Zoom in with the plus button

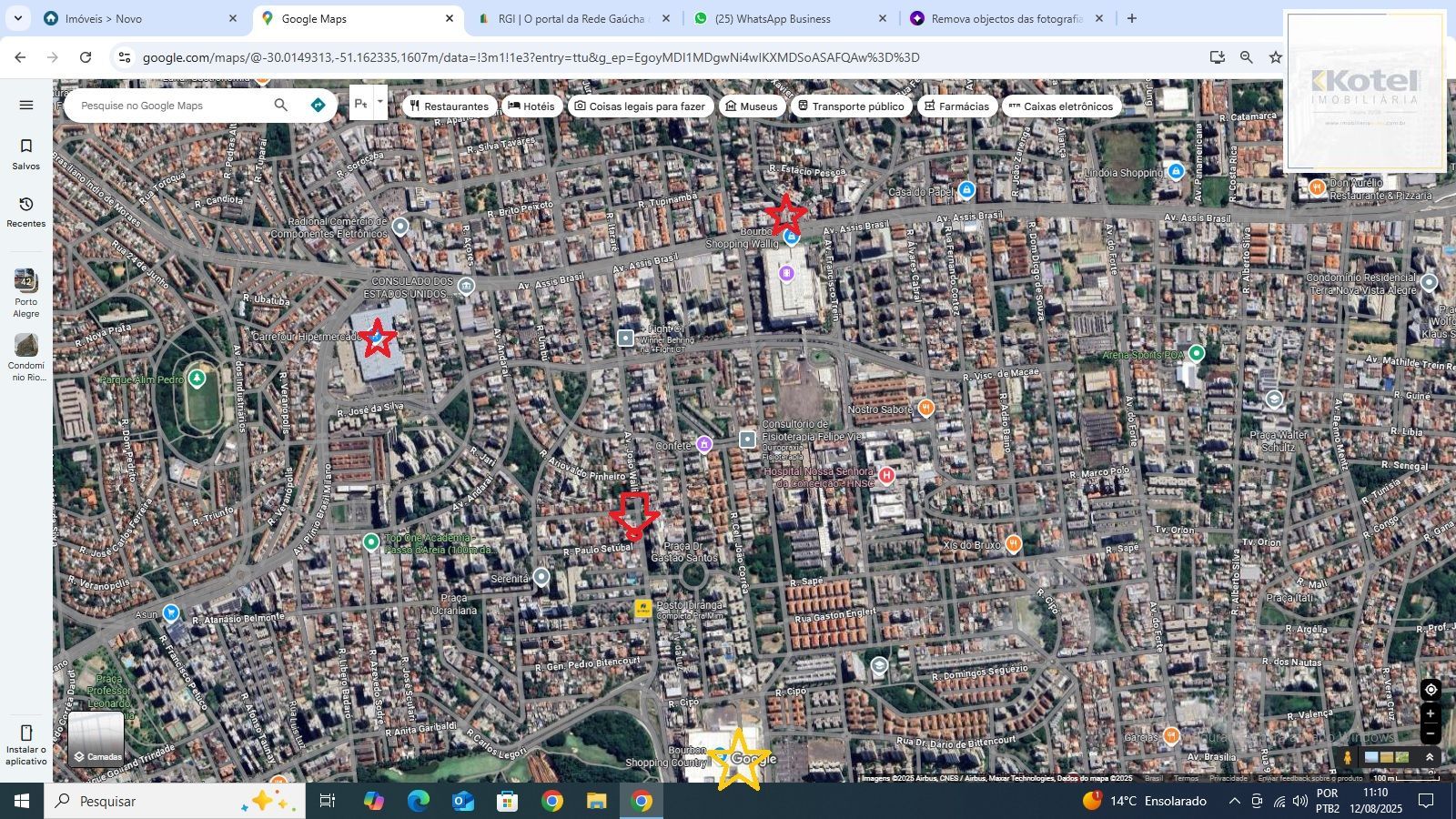1431,714
